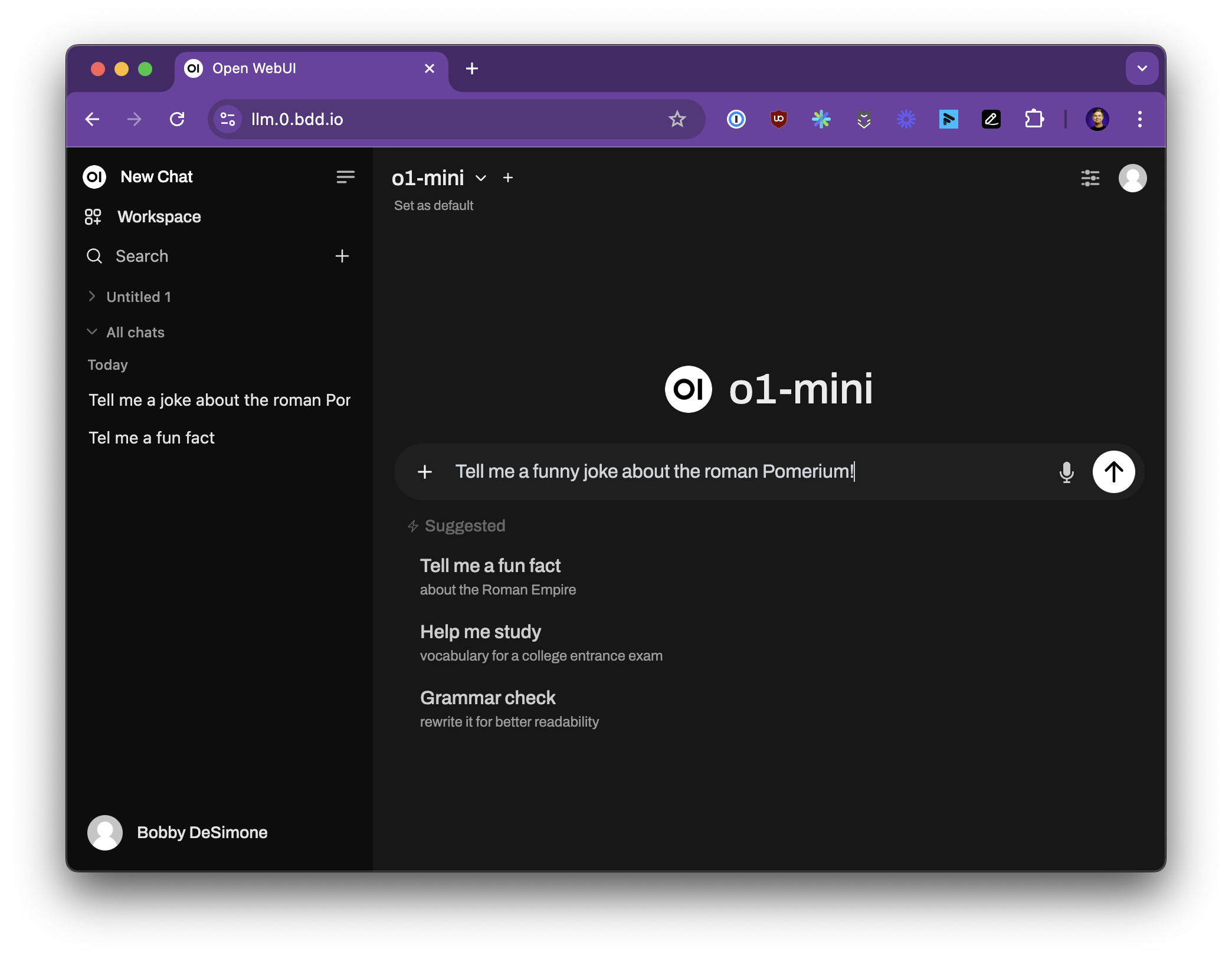
Task: Click the microphone icon for voice input
Action: [1066, 472]
